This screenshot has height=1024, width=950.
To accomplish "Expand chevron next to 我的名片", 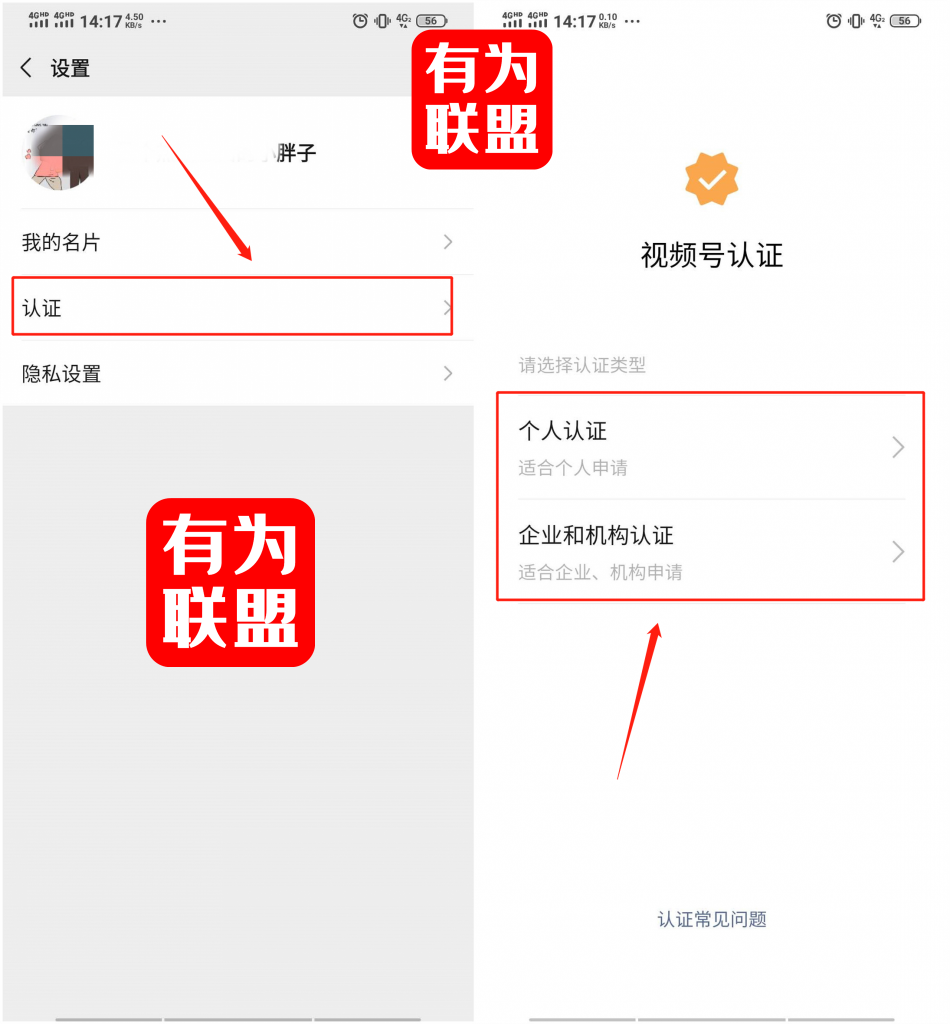I will coord(448,242).
